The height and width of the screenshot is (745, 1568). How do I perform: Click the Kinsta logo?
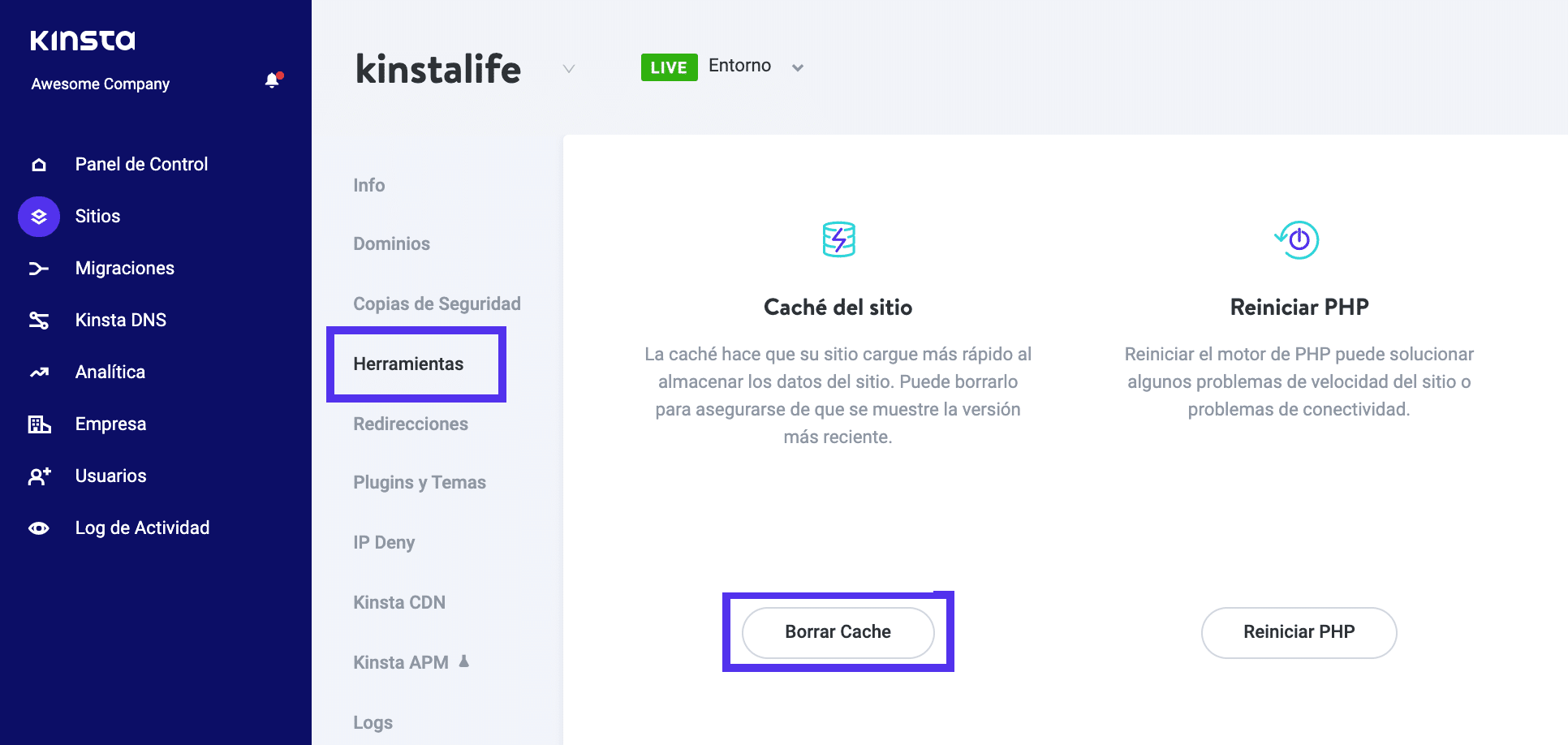coord(83,41)
